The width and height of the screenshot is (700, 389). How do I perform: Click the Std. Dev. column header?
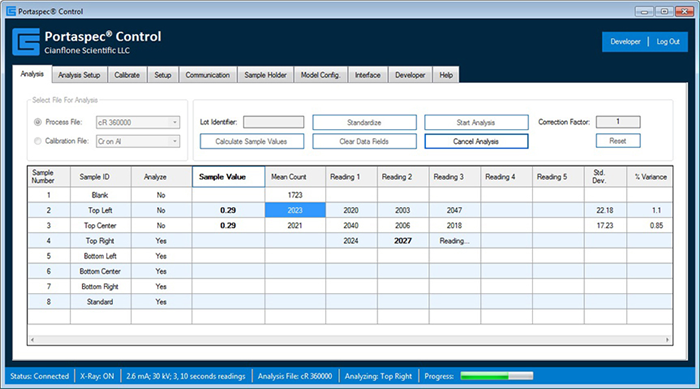point(605,177)
